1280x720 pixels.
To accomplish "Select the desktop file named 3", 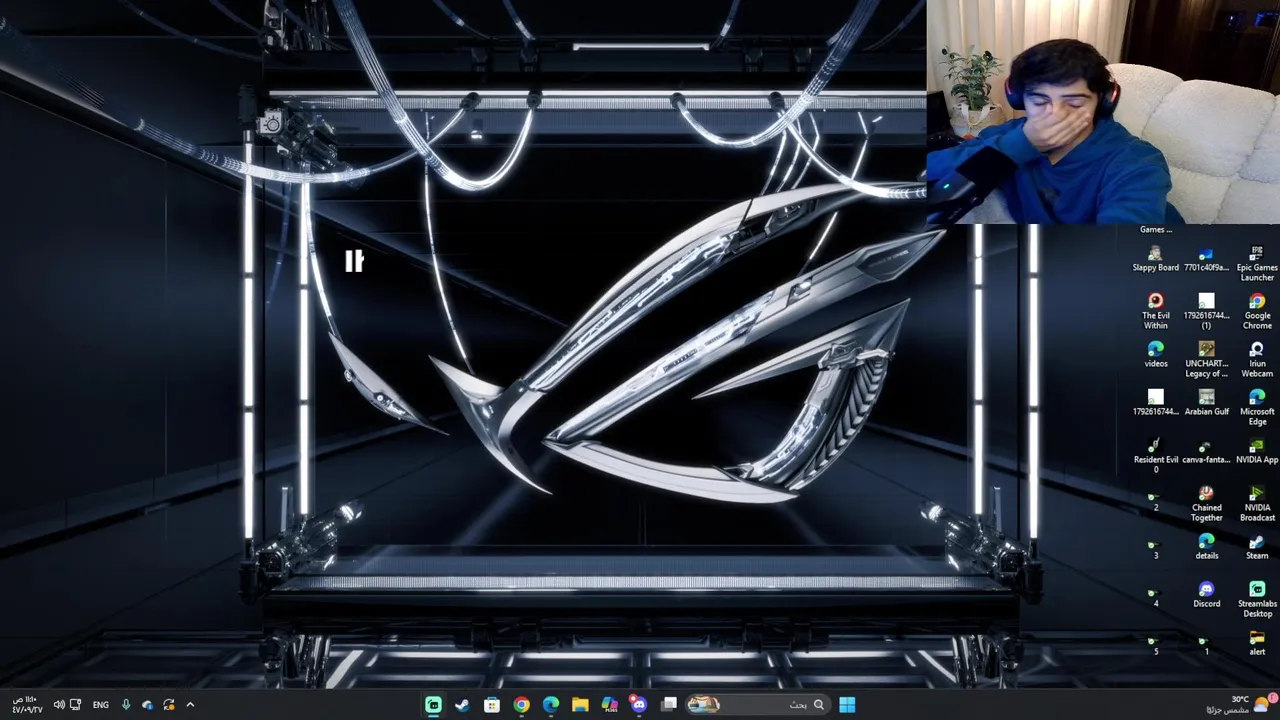I will [x=1156, y=547].
